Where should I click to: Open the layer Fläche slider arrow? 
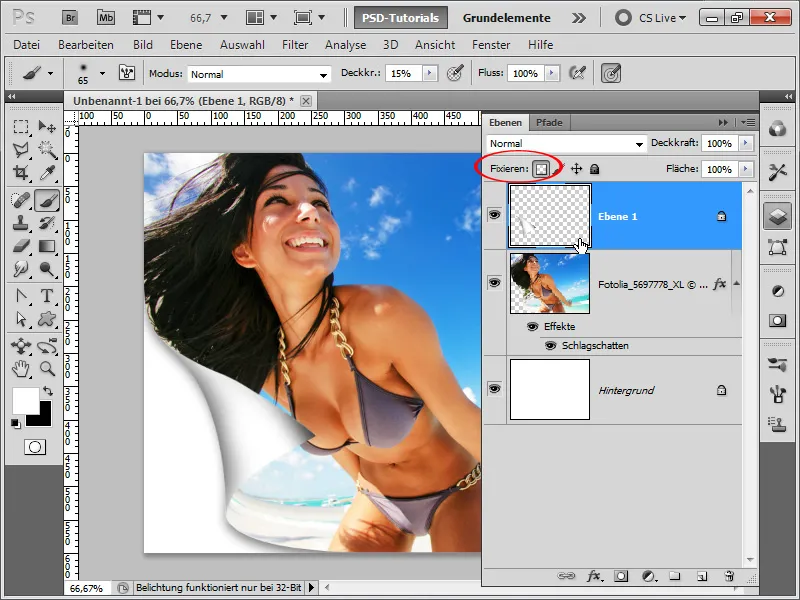click(x=746, y=169)
